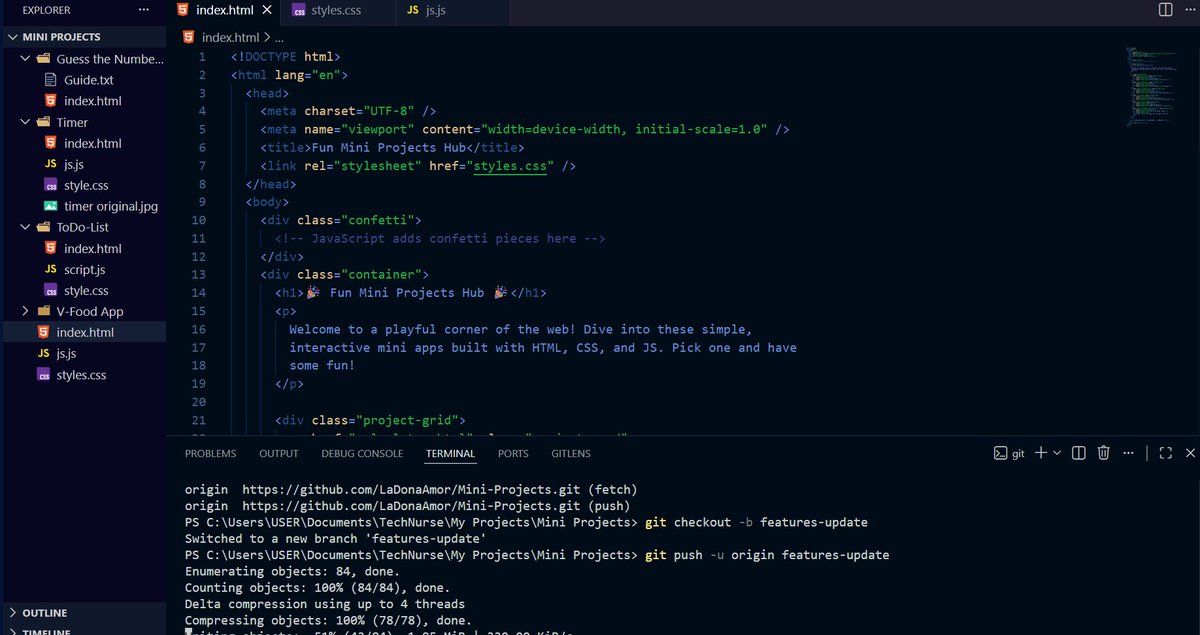Open style.css inside the Timer folder
1200x635 pixels.
coord(83,185)
